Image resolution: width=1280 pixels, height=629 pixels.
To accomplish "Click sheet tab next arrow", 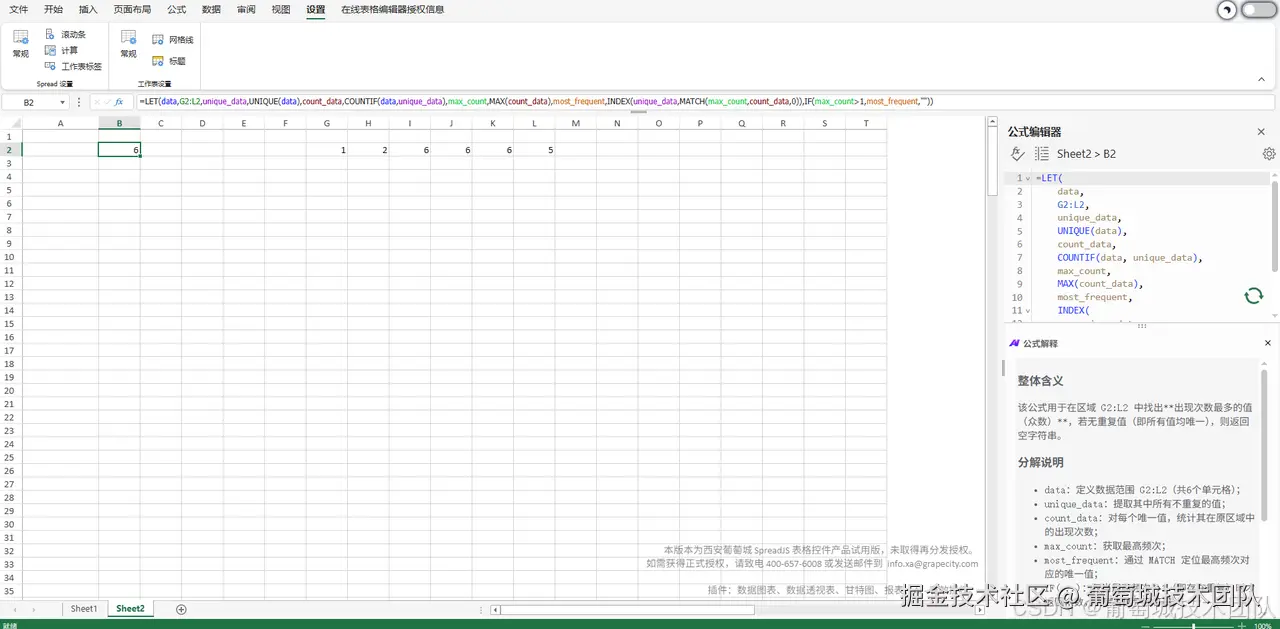I will point(34,609).
